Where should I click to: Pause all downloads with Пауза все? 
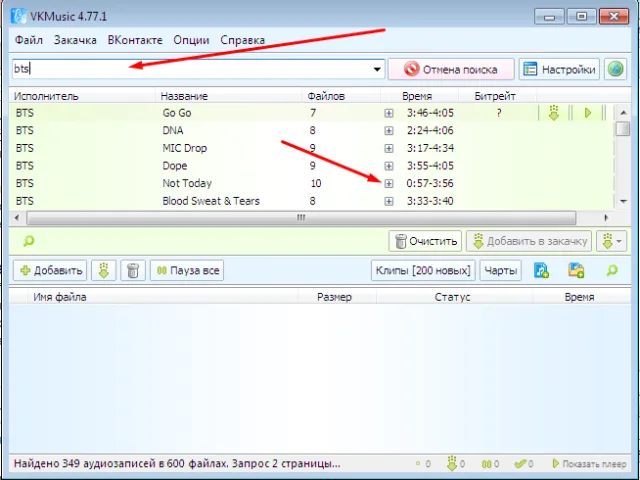[187, 271]
